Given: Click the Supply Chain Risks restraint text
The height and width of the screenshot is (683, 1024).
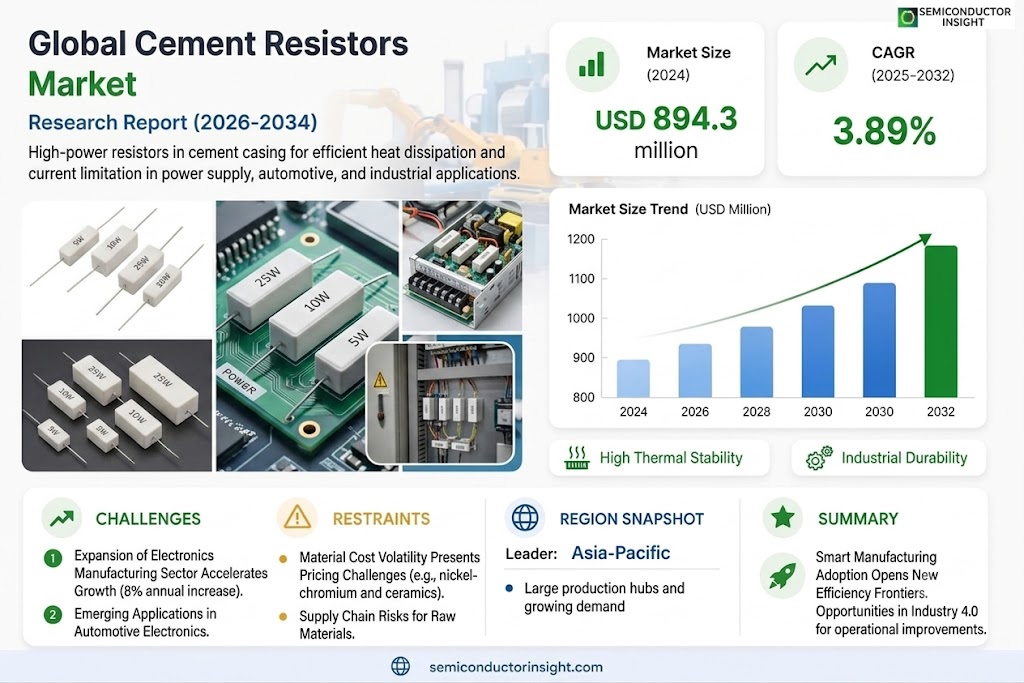Looking at the screenshot, I should click(377, 625).
